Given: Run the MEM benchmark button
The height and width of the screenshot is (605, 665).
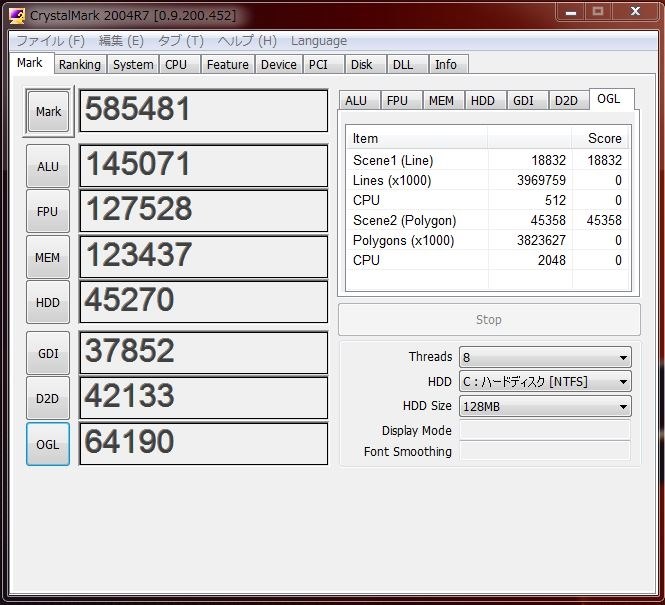Looking at the screenshot, I should pos(48,257).
